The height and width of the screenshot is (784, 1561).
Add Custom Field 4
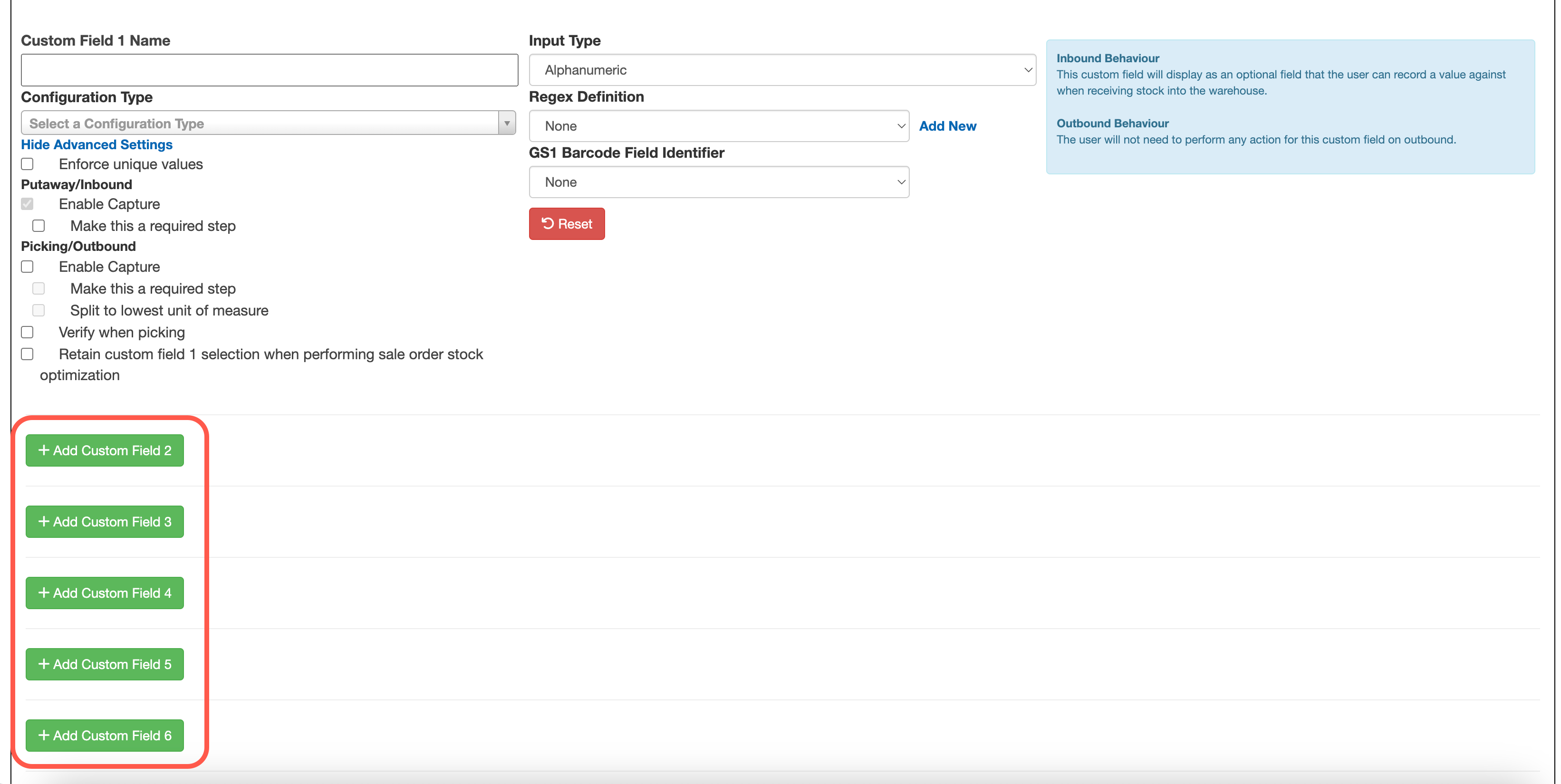pos(104,593)
